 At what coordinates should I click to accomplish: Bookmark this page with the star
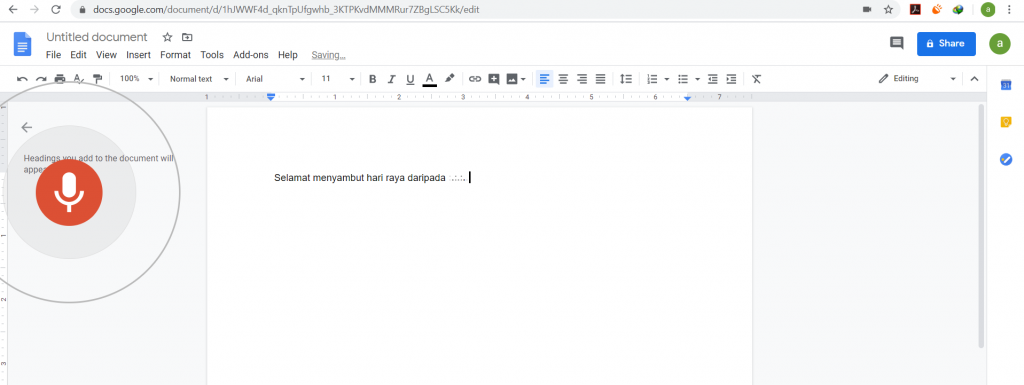coord(888,10)
